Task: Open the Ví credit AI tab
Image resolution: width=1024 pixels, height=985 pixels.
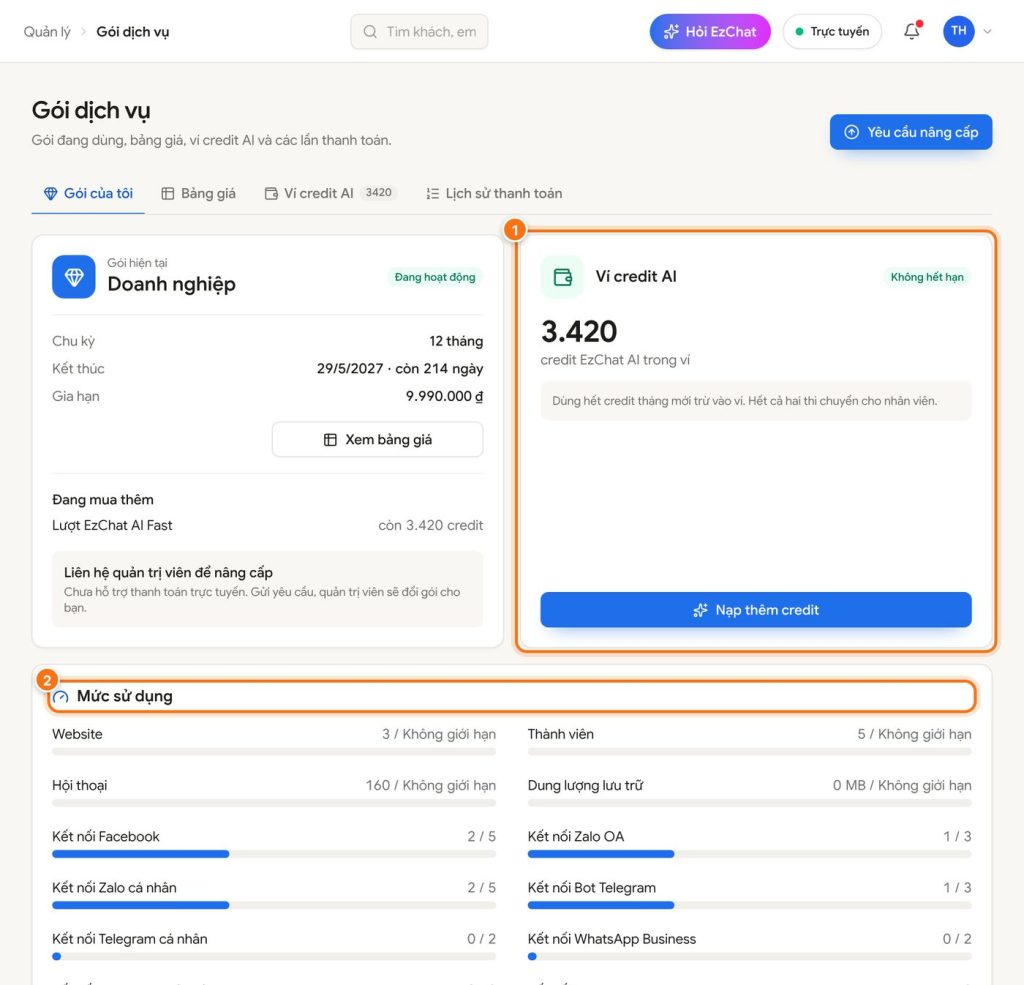Action: click(x=330, y=193)
